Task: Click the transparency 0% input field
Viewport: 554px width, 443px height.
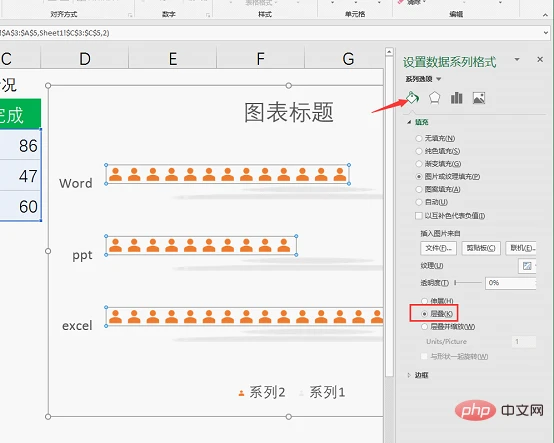Action: 511,283
